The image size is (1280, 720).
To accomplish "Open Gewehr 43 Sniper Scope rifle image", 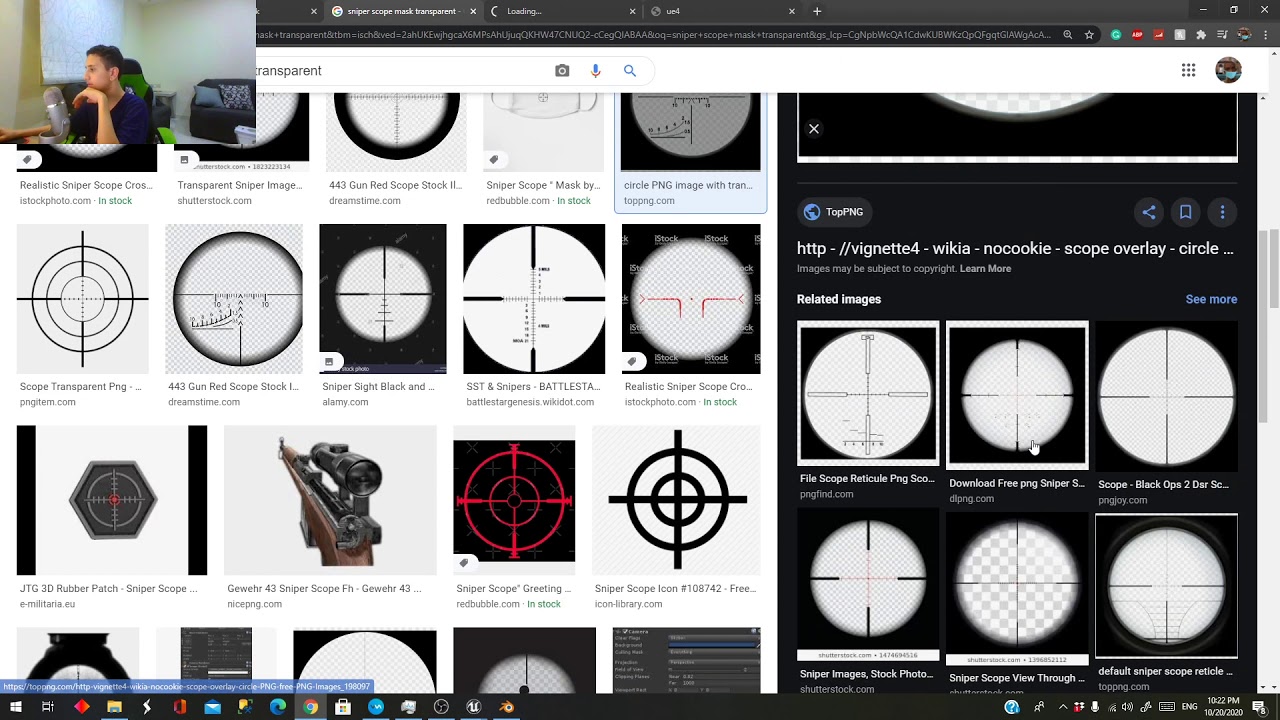I will click(330, 500).
